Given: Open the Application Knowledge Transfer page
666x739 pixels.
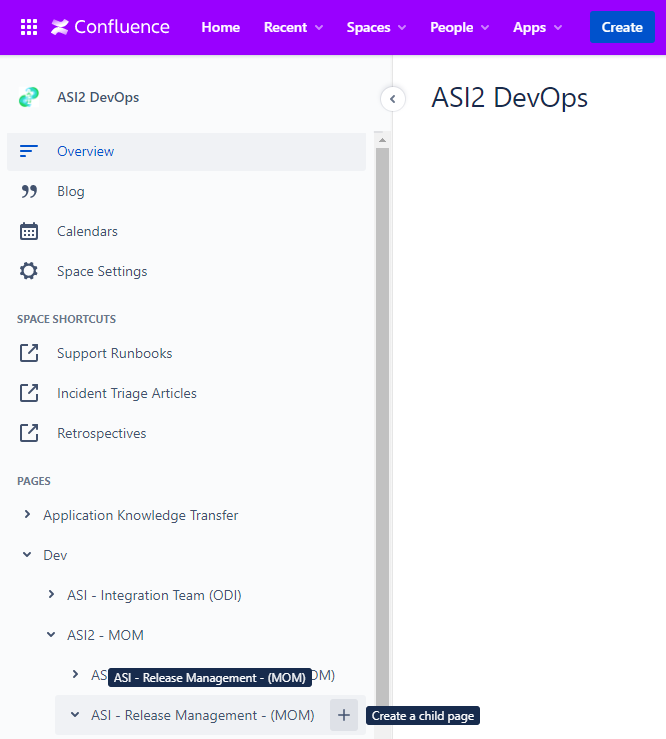Looking at the screenshot, I should 140,515.
